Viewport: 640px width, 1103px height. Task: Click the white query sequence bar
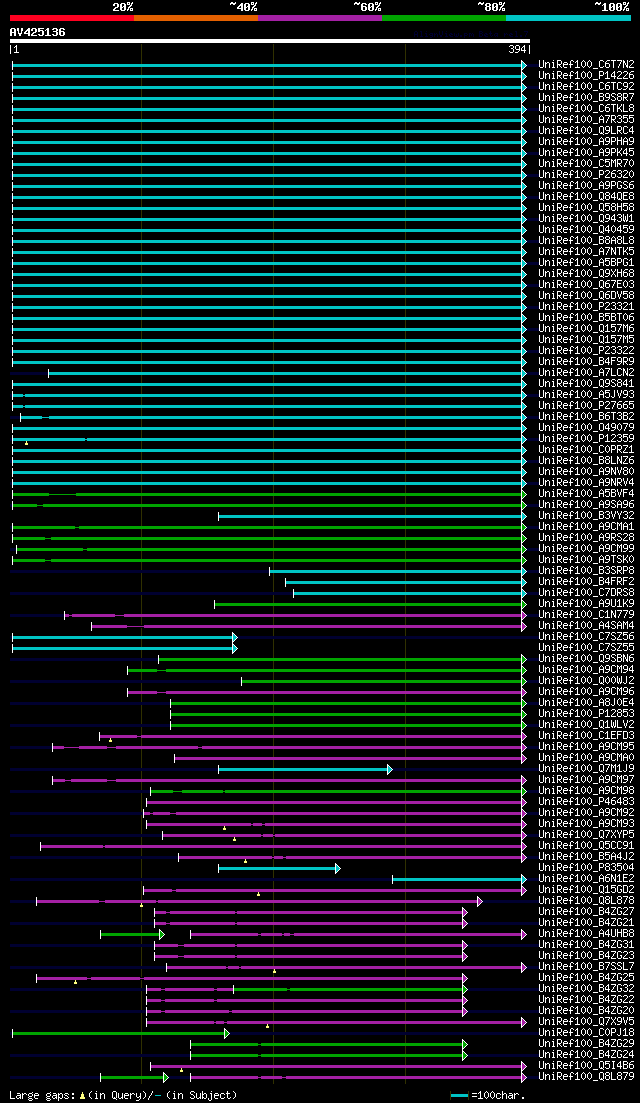269,41
